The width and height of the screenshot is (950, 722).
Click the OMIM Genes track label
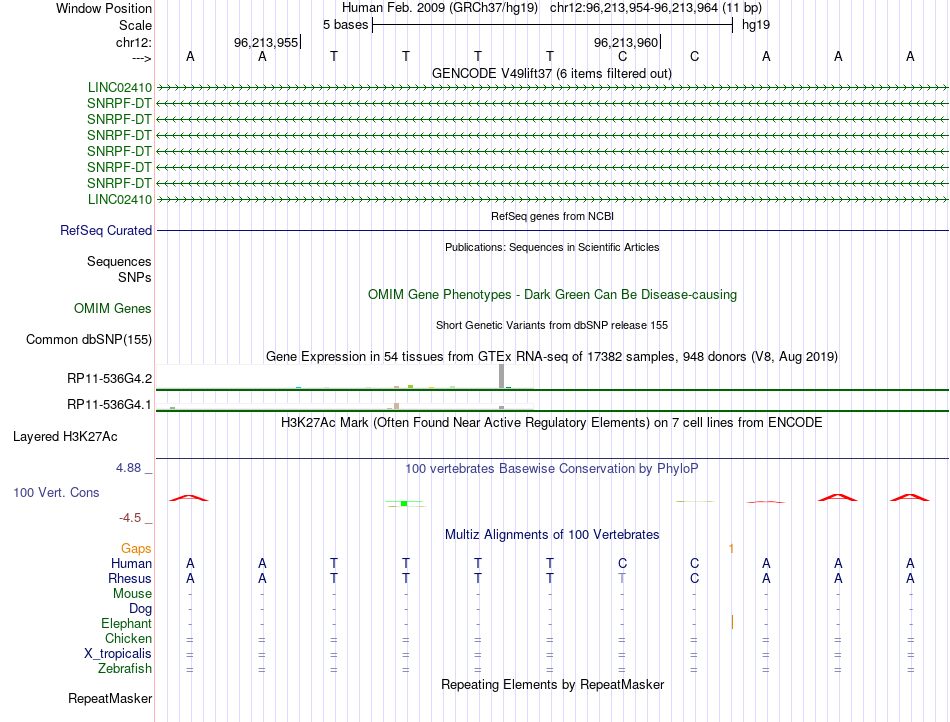tap(113, 308)
